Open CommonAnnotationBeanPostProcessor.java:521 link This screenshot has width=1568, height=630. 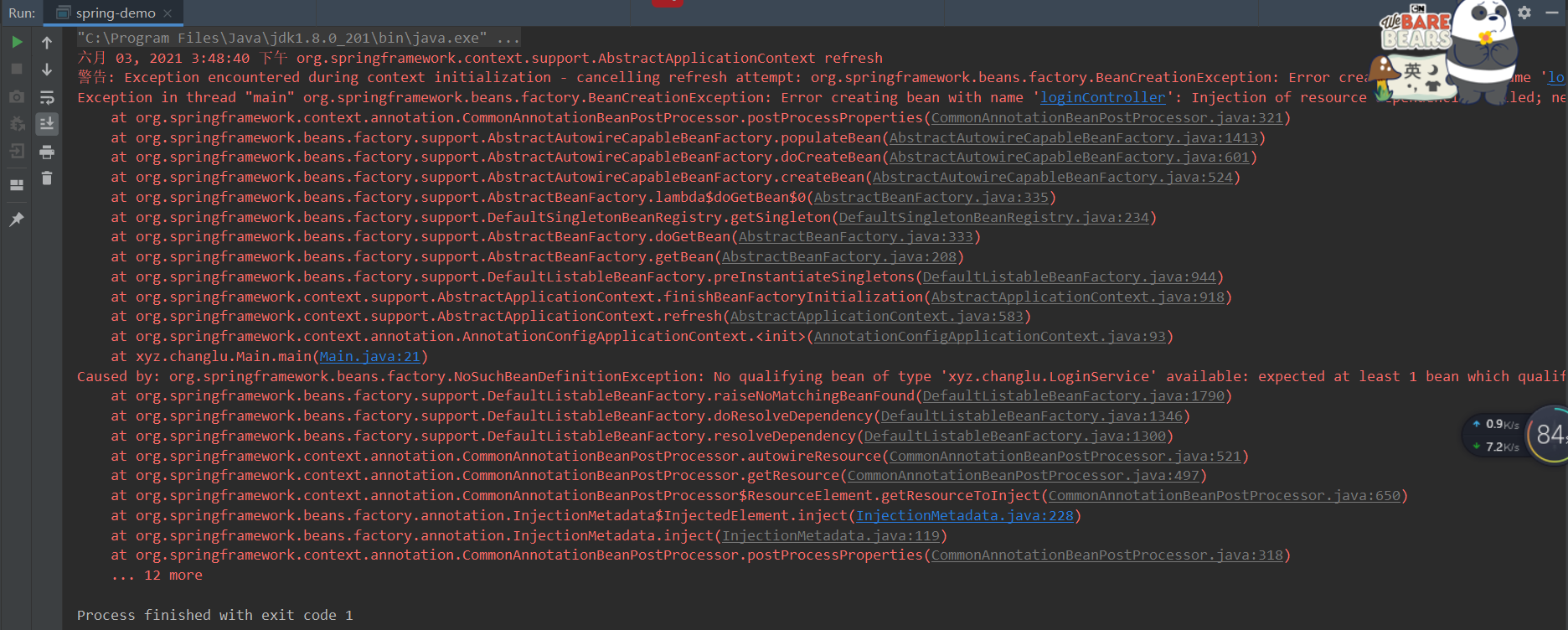tap(1065, 456)
